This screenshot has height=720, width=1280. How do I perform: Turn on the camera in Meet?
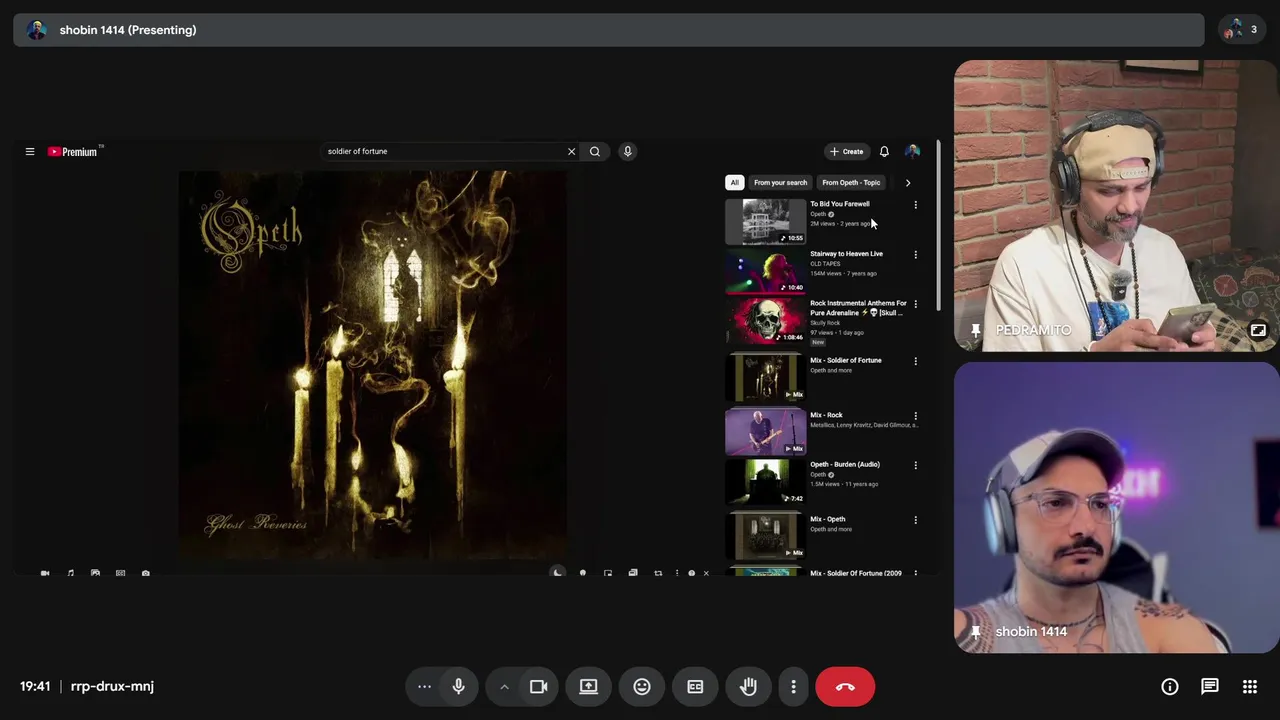click(539, 687)
